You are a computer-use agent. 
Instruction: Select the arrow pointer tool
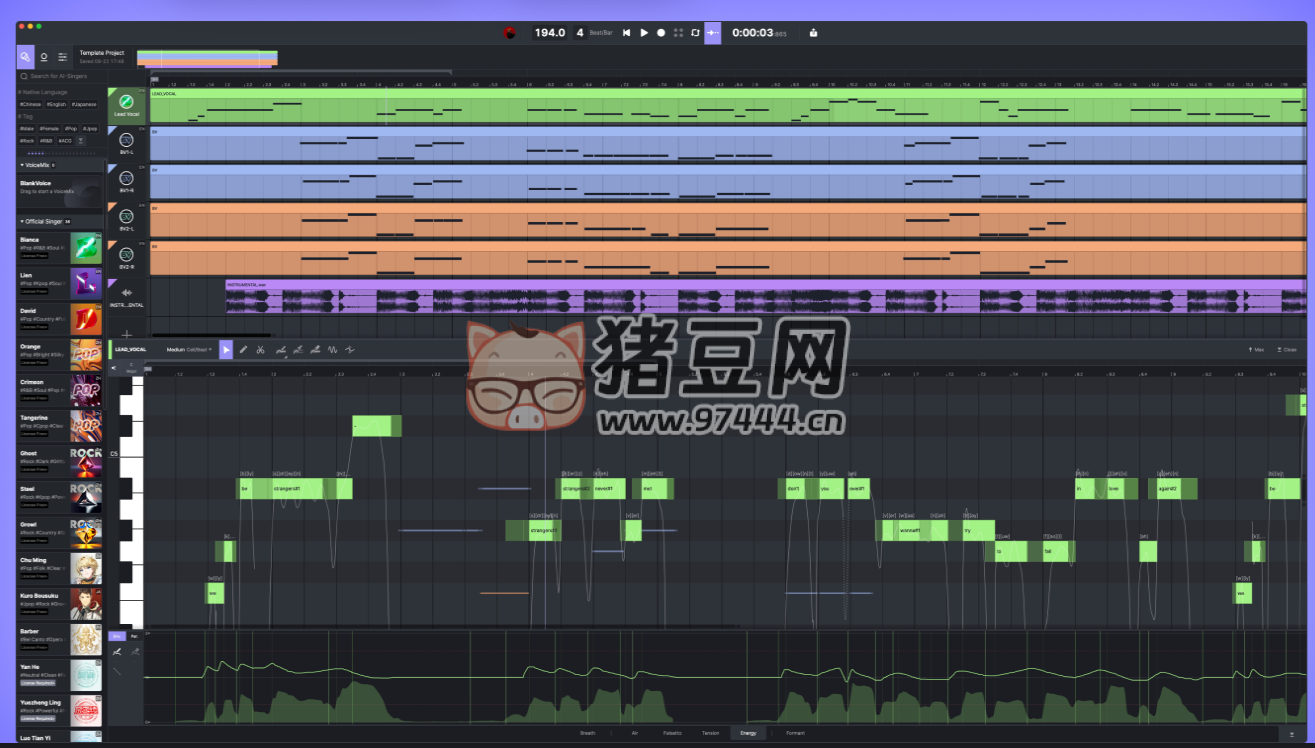pyautogui.click(x=226, y=350)
